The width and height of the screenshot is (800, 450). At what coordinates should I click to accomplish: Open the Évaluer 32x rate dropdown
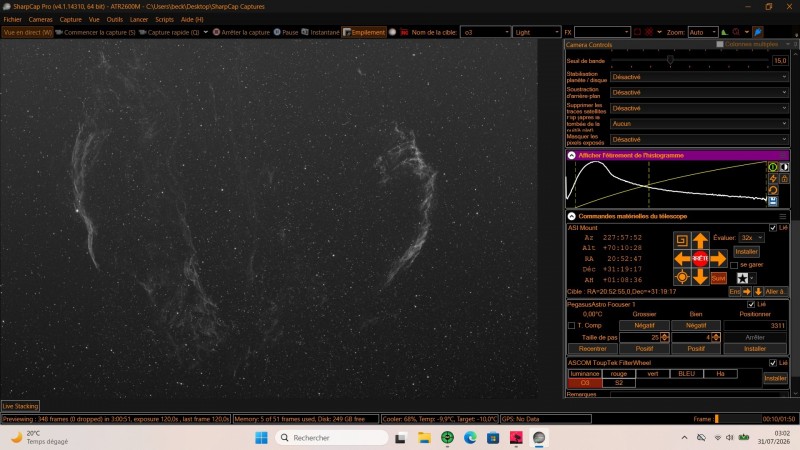point(752,238)
